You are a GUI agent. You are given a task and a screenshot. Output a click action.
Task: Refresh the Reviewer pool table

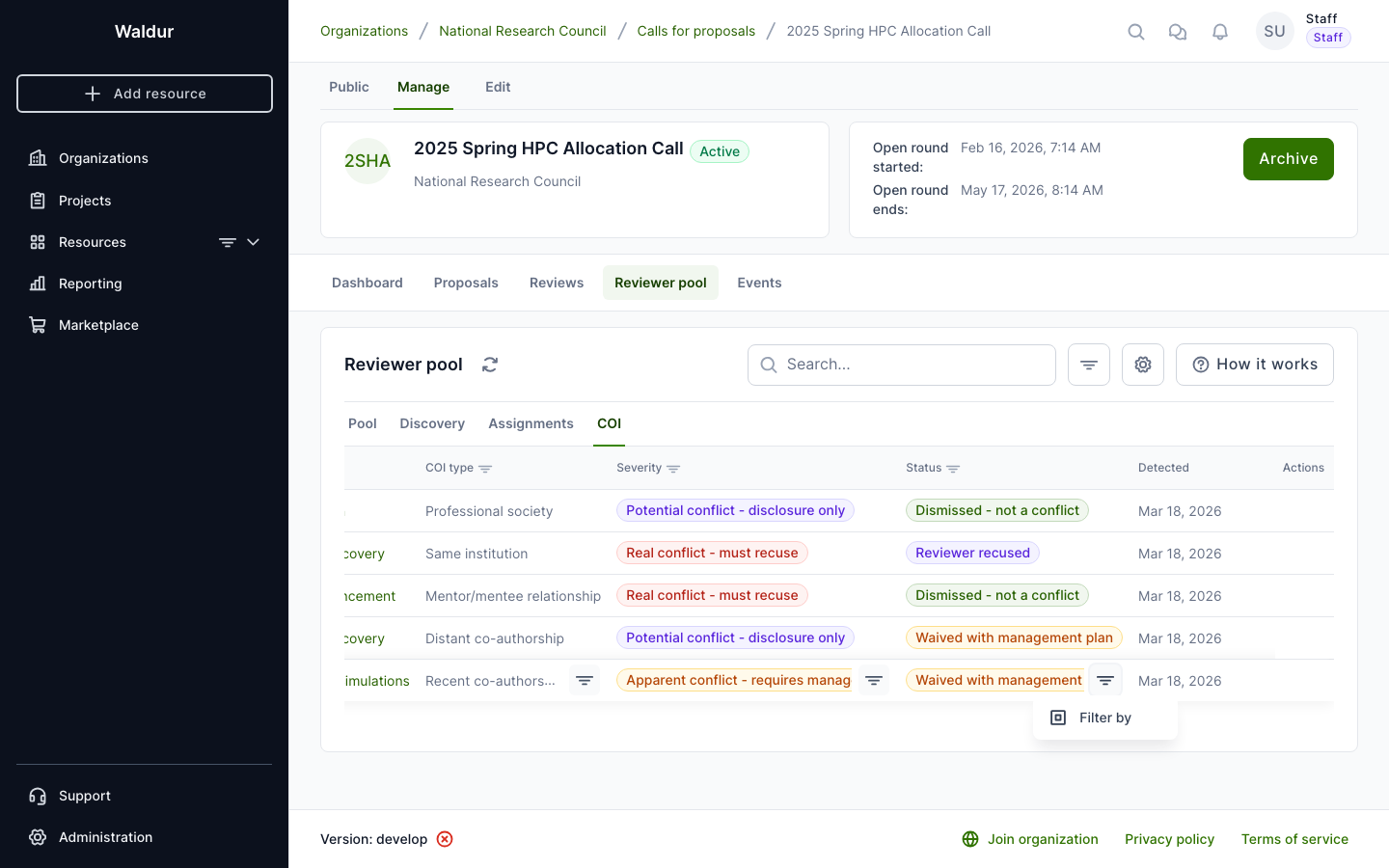point(490,365)
